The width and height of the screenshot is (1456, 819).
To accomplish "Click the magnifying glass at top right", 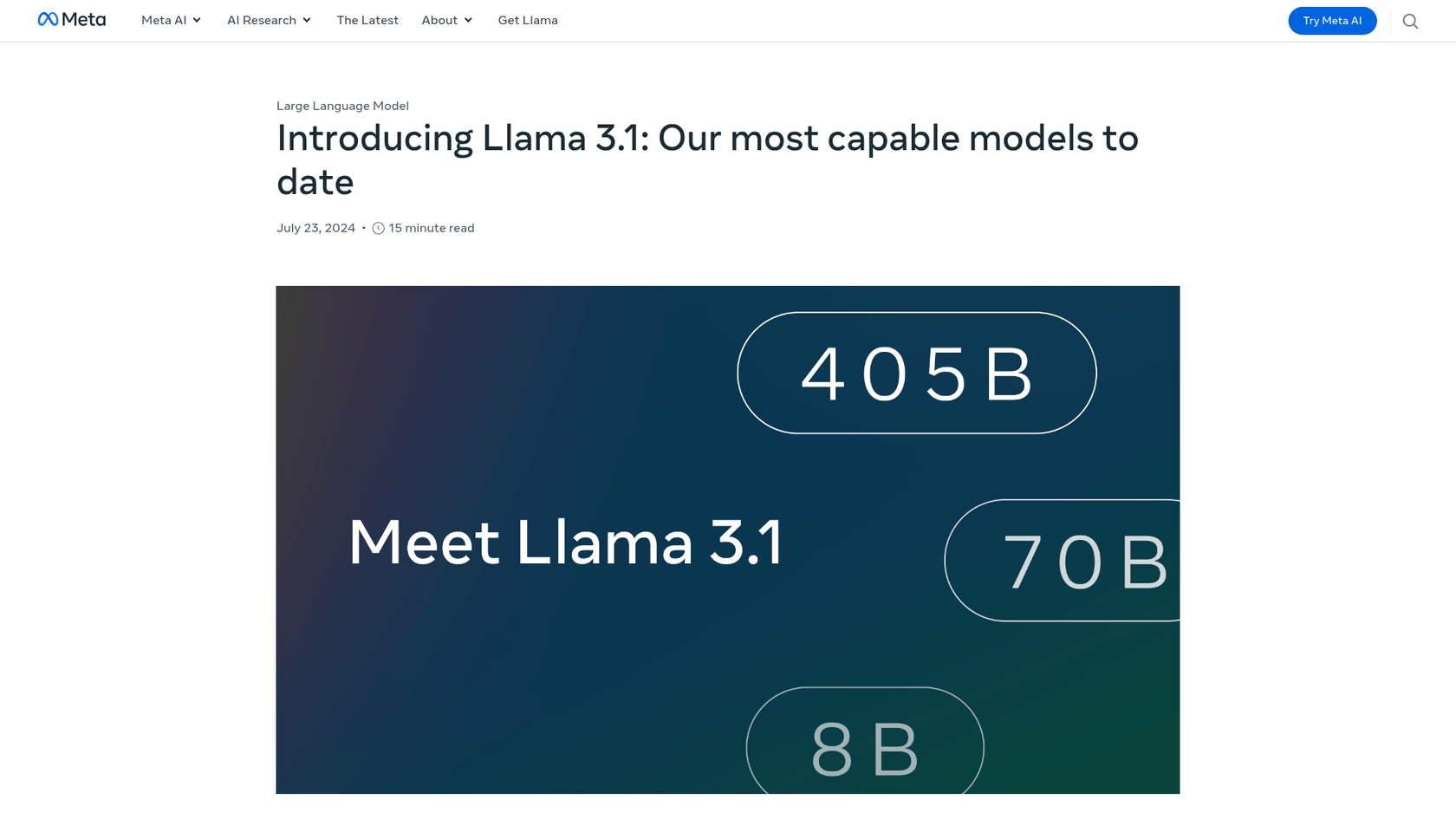I will pyautogui.click(x=1410, y=20).
